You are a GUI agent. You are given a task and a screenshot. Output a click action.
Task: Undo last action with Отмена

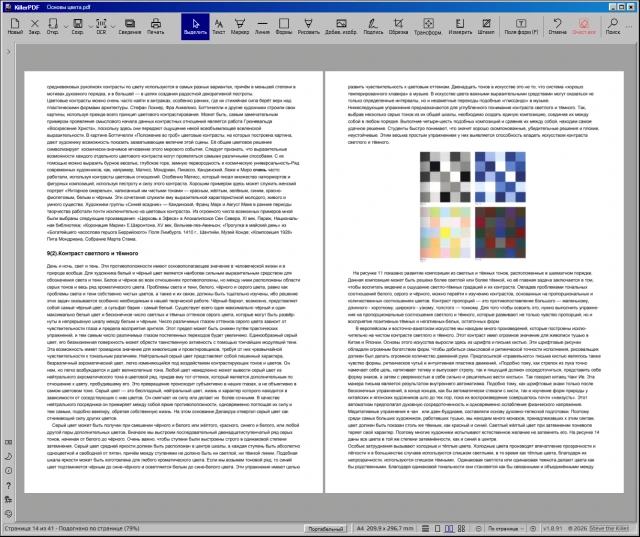[558, 27]
